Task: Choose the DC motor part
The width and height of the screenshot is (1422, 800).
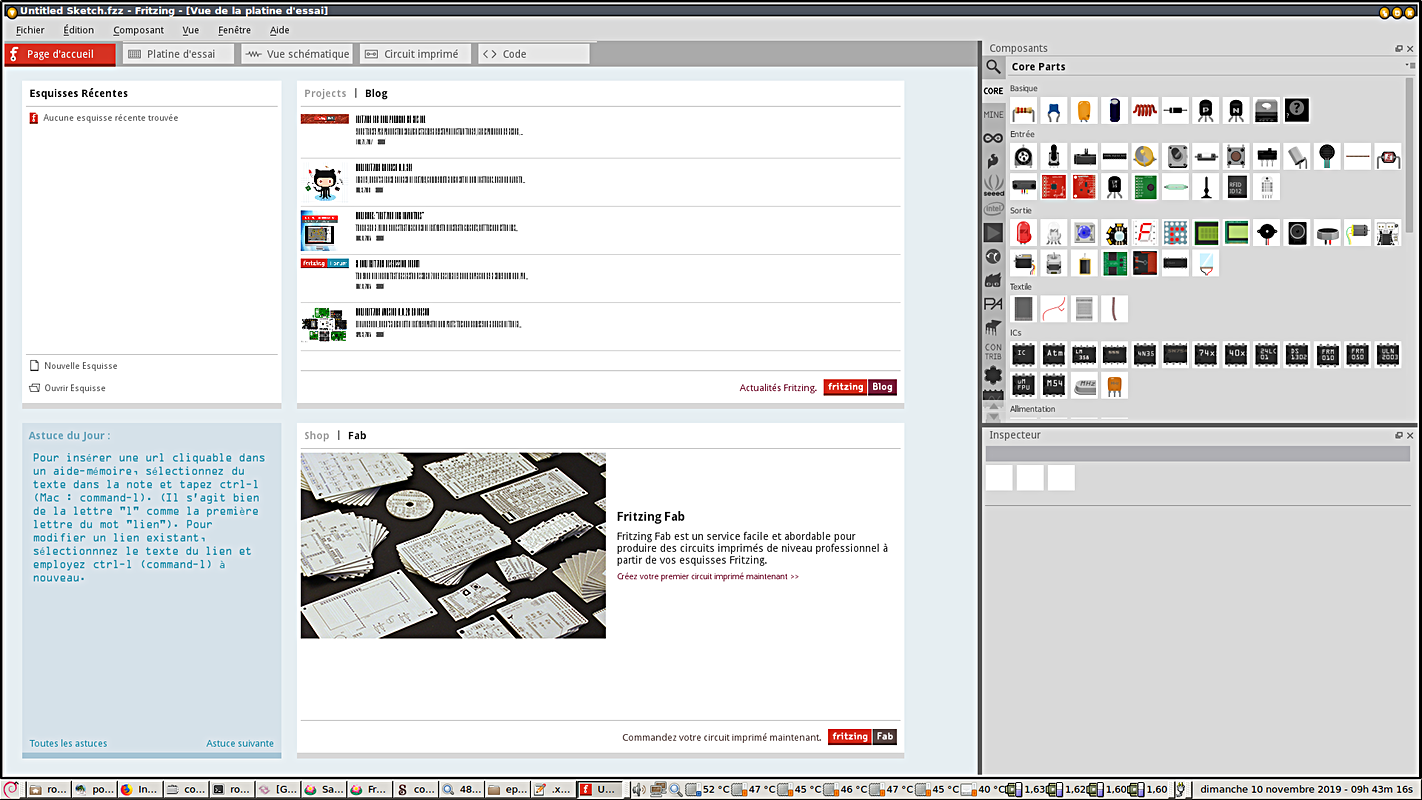Action: (1357, 233)
